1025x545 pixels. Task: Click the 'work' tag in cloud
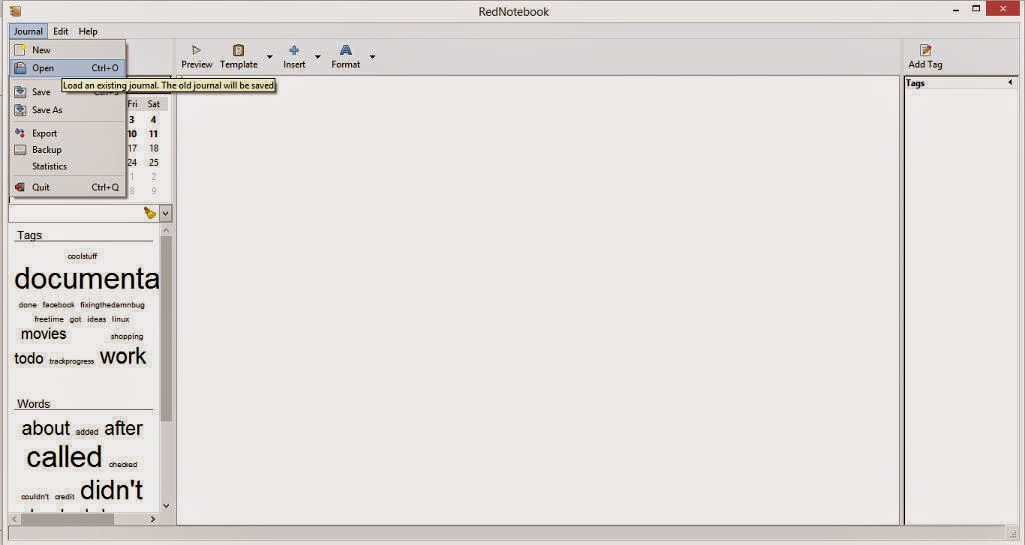click(x=123, y=356)
